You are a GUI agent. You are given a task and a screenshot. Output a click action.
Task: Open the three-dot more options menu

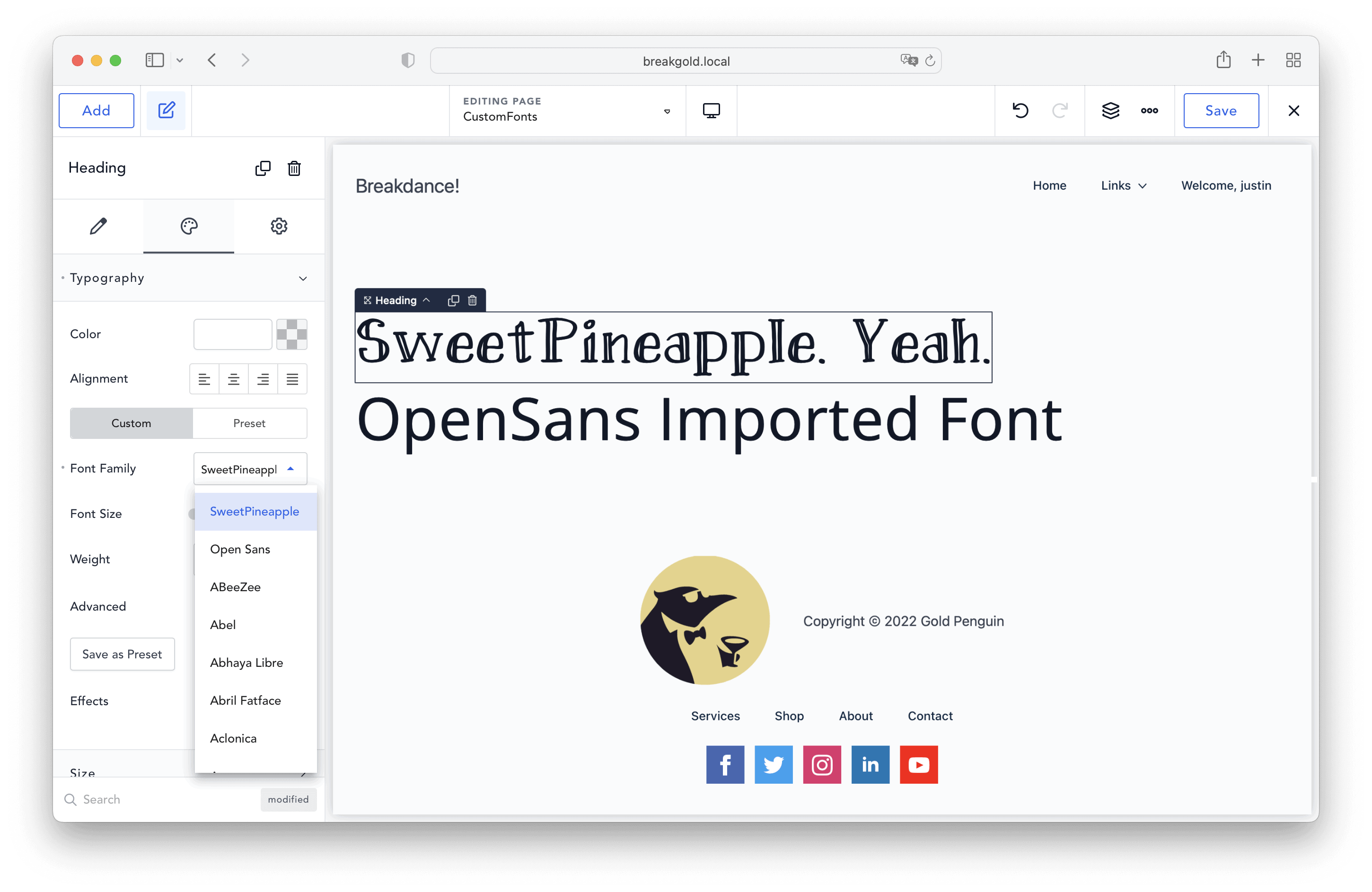[x=1149, y=110]
